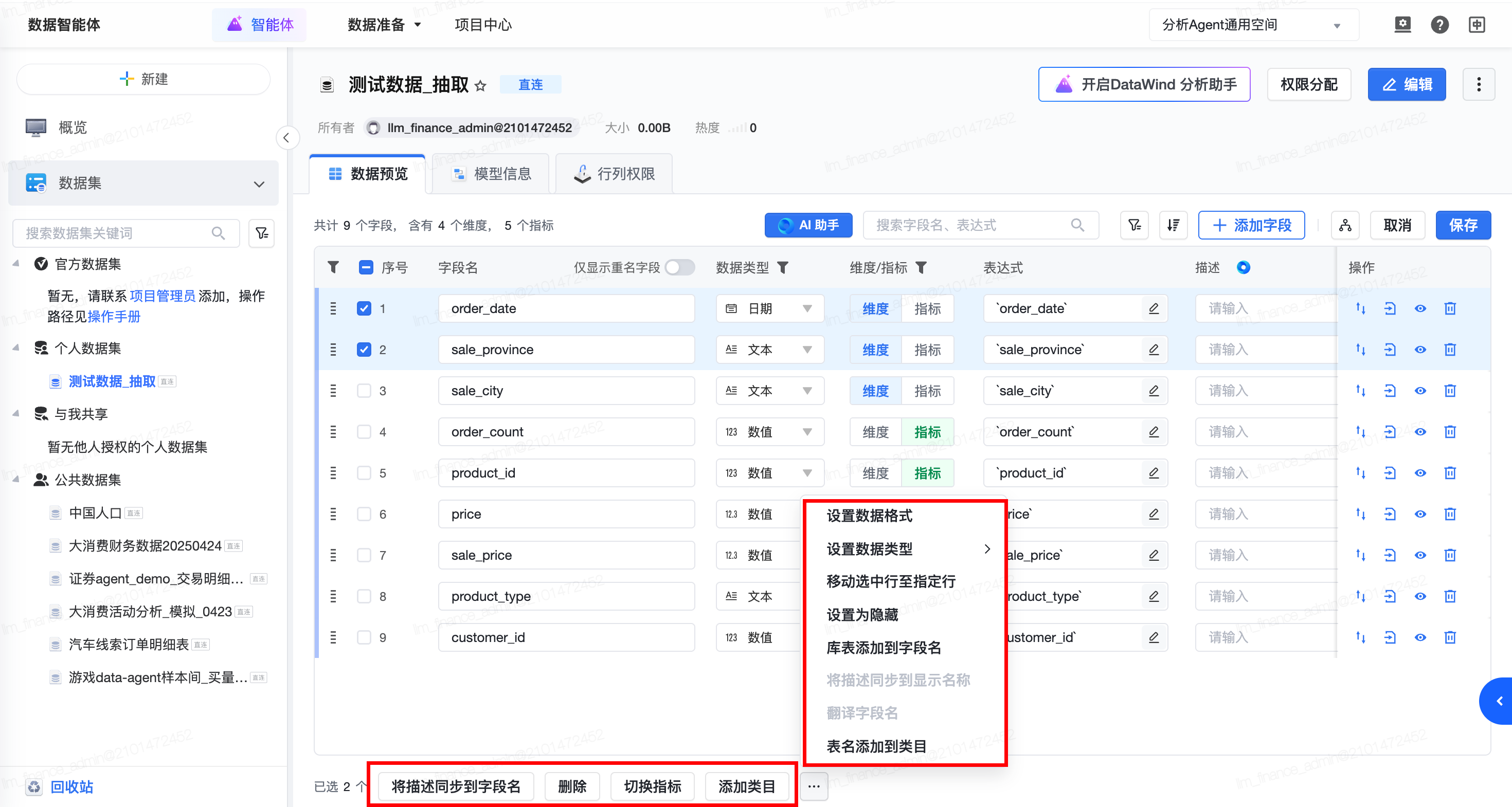This screenshot has width=1512, height=807.
Task: Open the 操作手册 link
Action: click(115, 317)
